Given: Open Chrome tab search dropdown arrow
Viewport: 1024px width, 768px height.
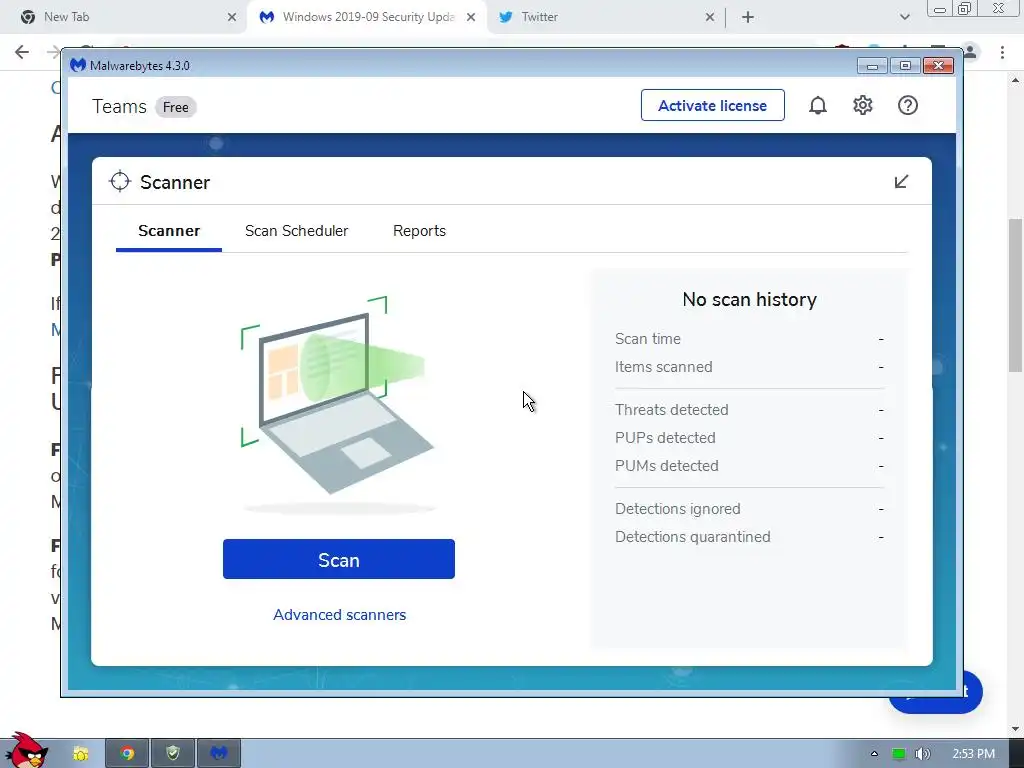Looking at the screenshot, I should [904, 17].
